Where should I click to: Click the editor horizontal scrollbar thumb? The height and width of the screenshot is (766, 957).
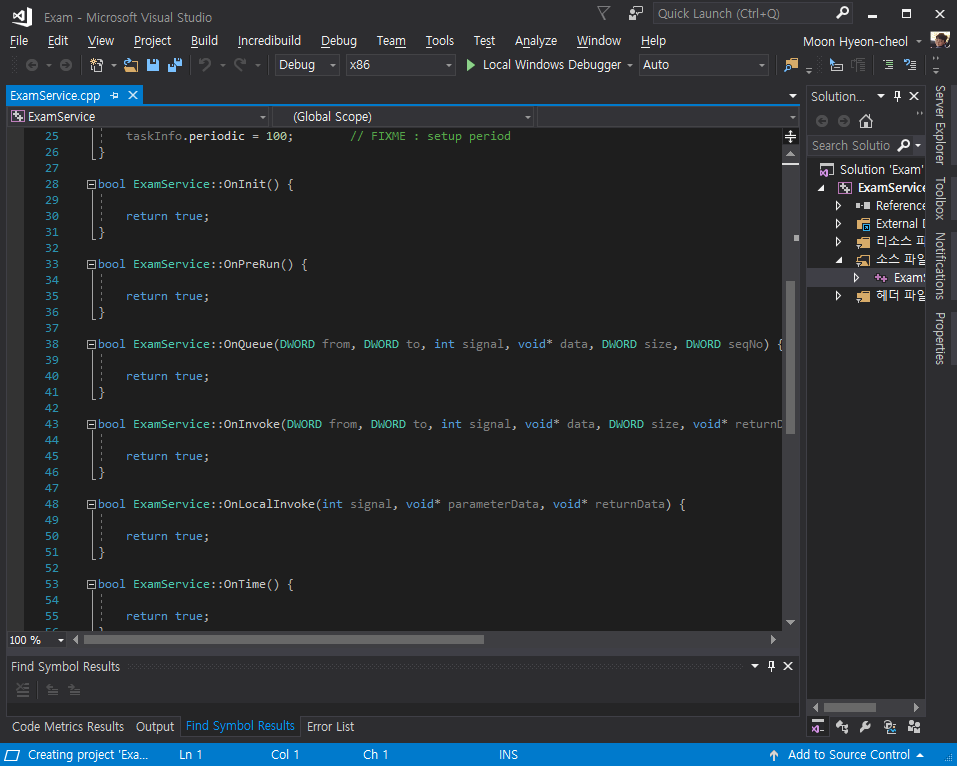click(283, 640)
